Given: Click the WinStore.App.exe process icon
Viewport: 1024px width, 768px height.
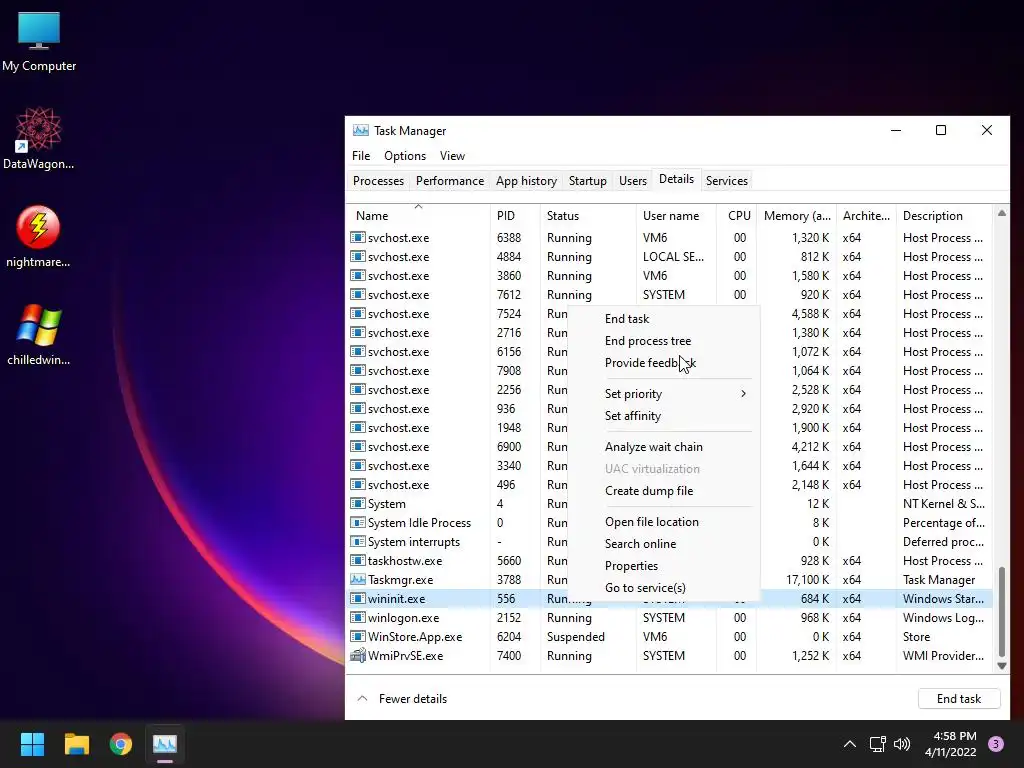Looking at the screenshot, I should click(x=357, y=636).
